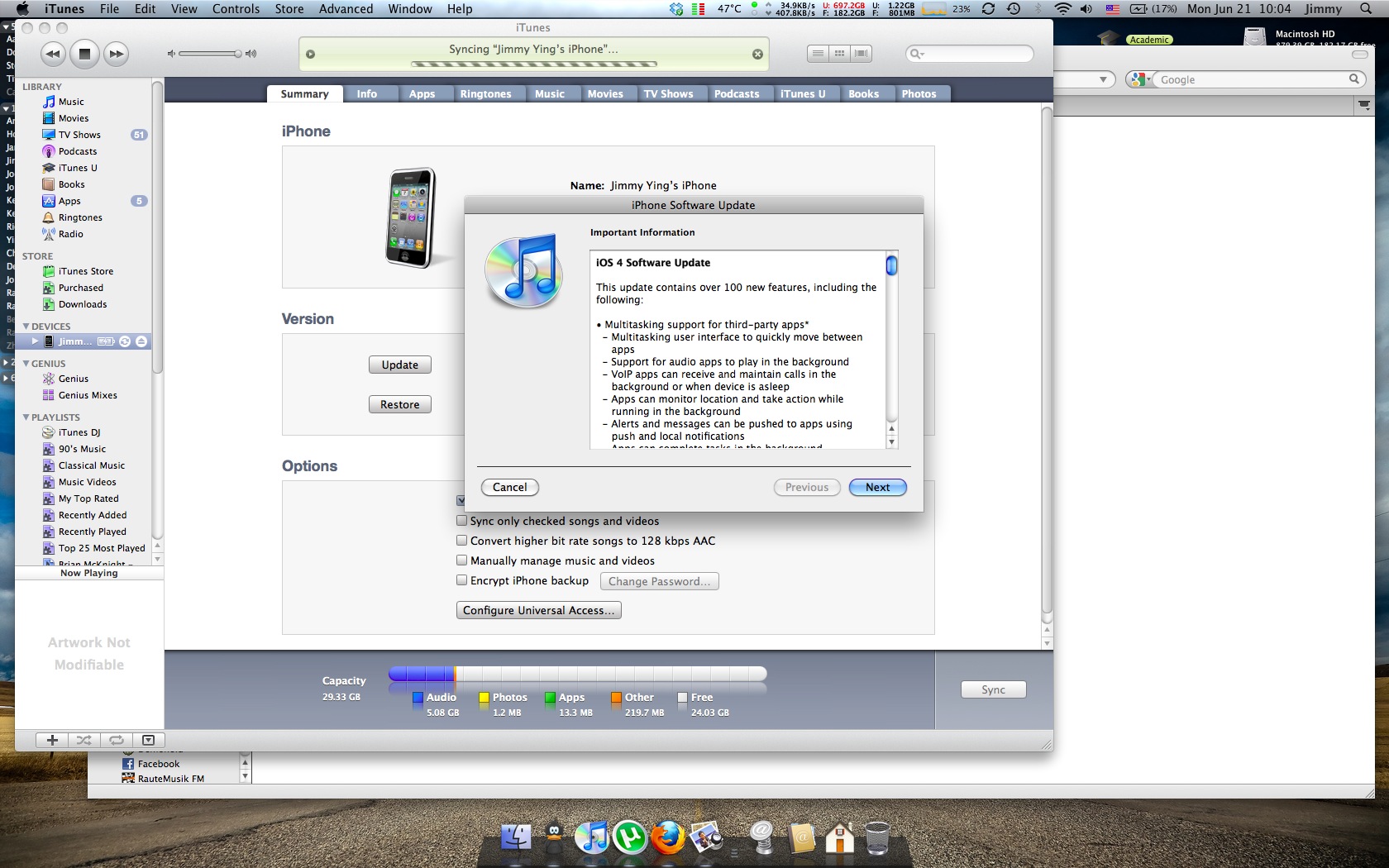Click the add playlist plus button
Screen dimensions: 1389x868
(x=52, y=740)
